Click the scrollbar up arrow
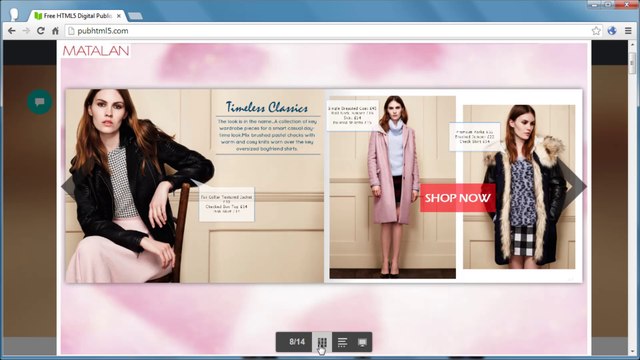The image size is (640, 360). (632, 44)
